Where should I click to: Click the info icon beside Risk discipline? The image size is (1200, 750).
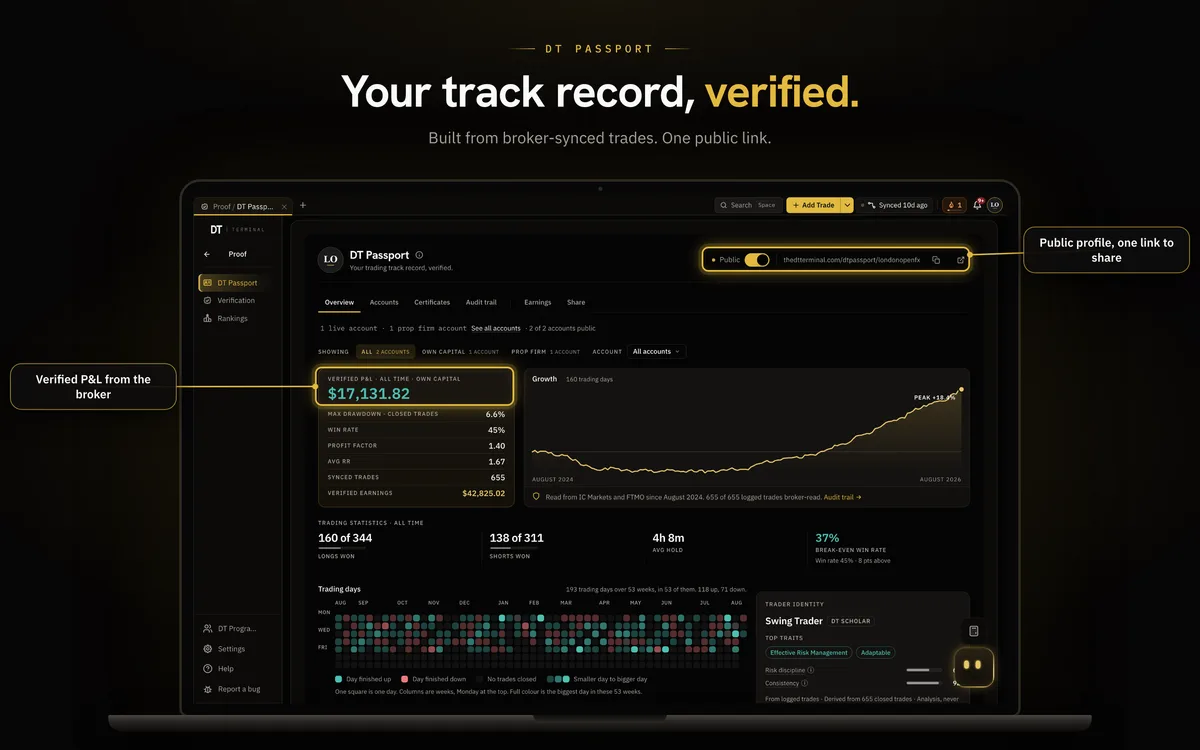pos(810,670)
